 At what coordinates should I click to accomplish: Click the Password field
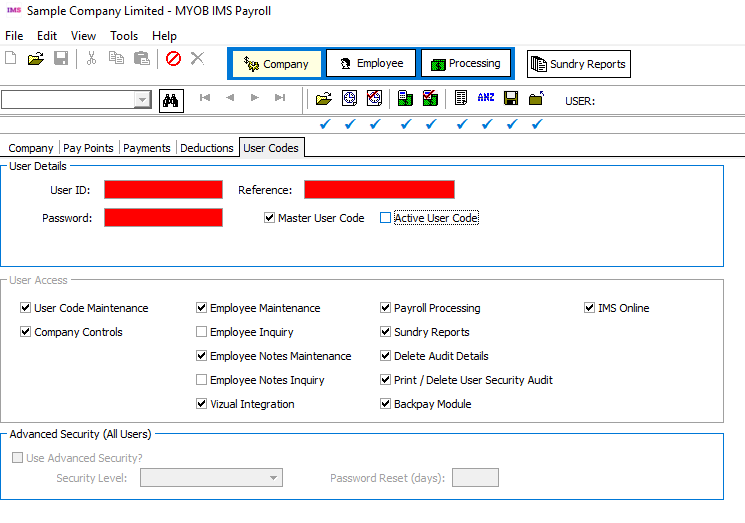[163, 218]
